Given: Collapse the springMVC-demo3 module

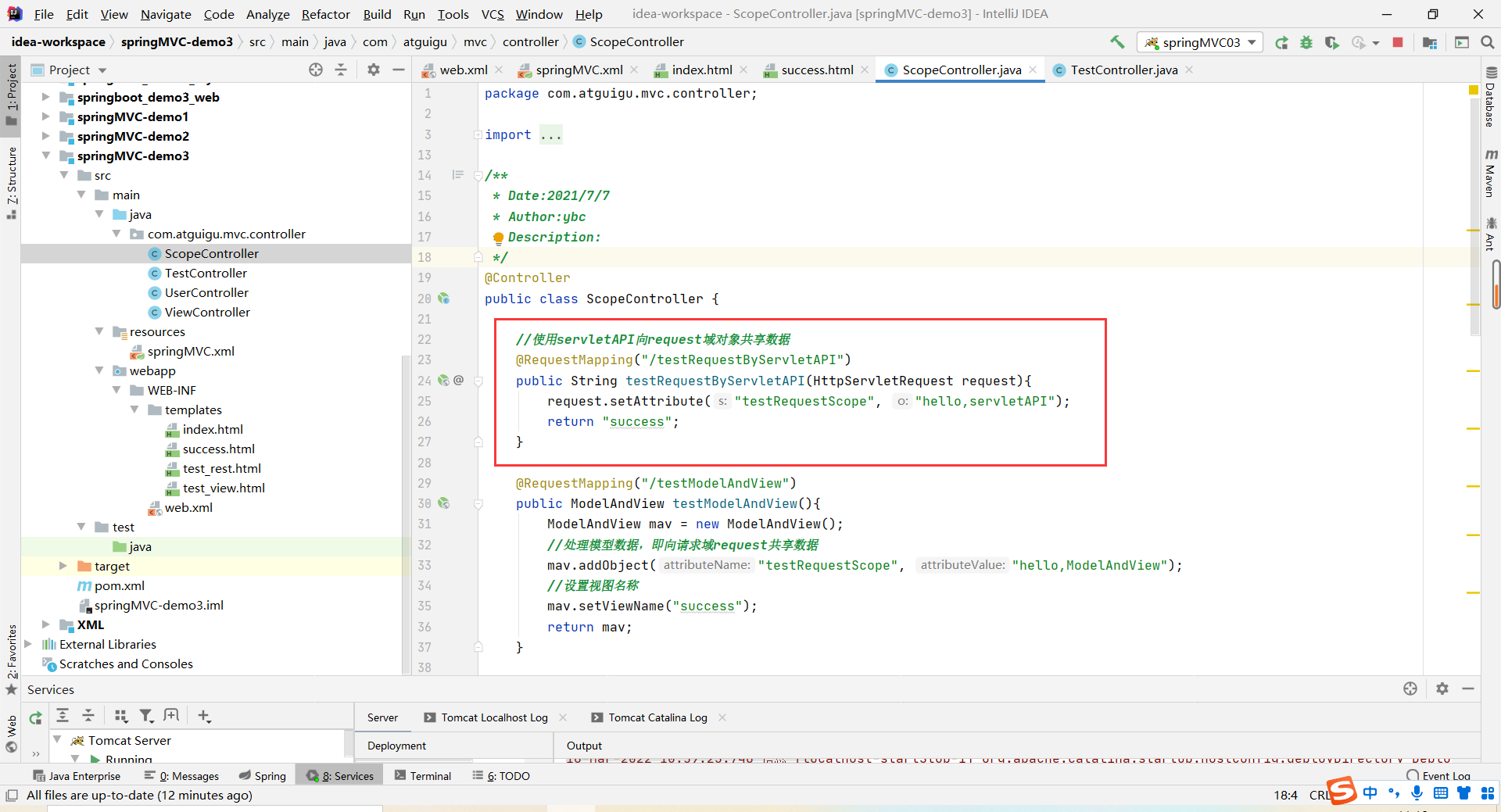Looking at the screenshot, I should (x=45, y=156).
